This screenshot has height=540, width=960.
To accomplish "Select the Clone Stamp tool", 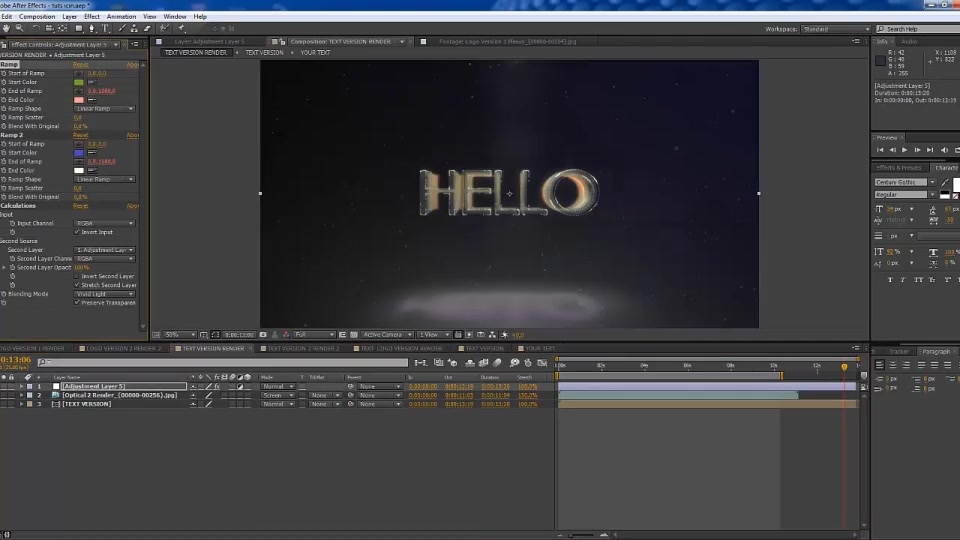I will [134, 28].
